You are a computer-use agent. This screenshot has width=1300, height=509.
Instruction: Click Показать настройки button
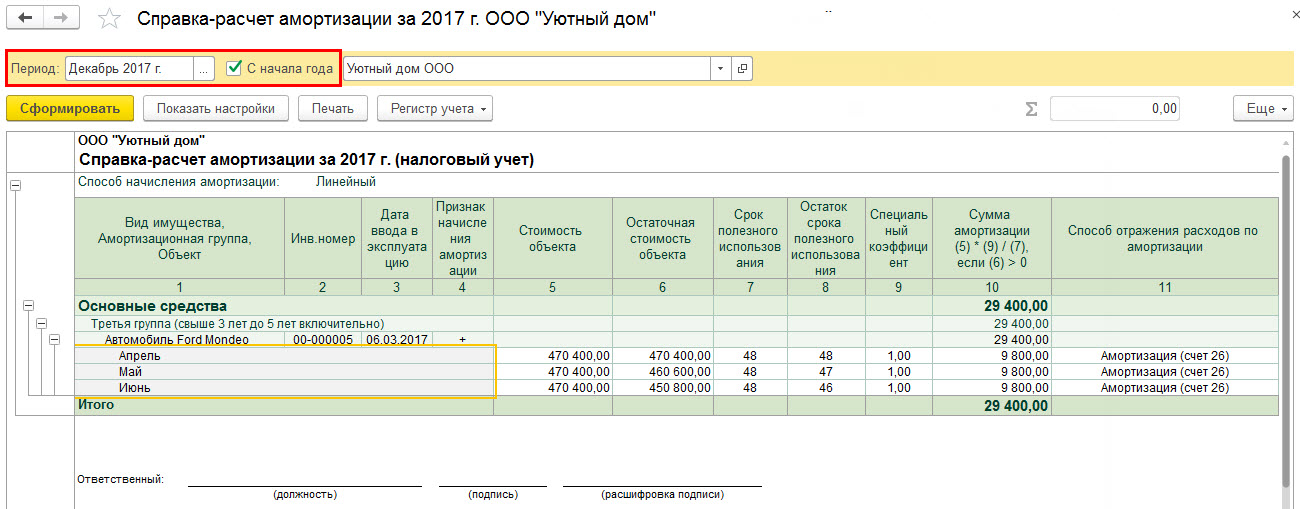pyautogui.click(x=216, y=108)
